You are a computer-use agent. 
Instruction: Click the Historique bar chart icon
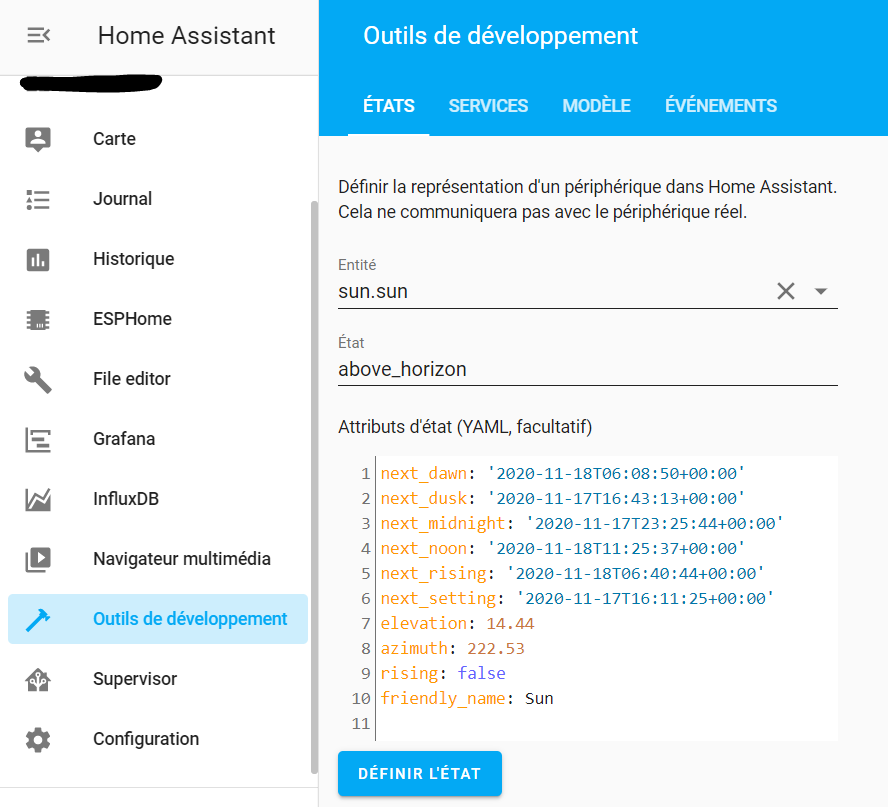pyautogui.click(x=38, y=259)
